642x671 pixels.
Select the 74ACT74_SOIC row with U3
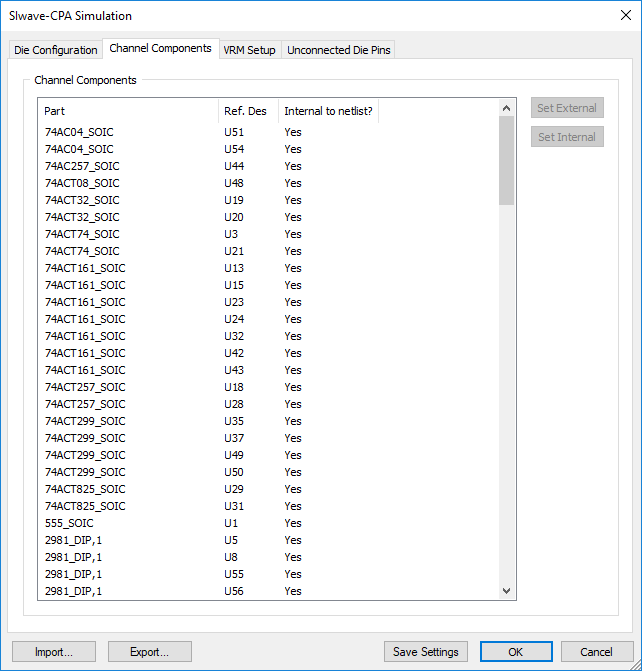268,234
